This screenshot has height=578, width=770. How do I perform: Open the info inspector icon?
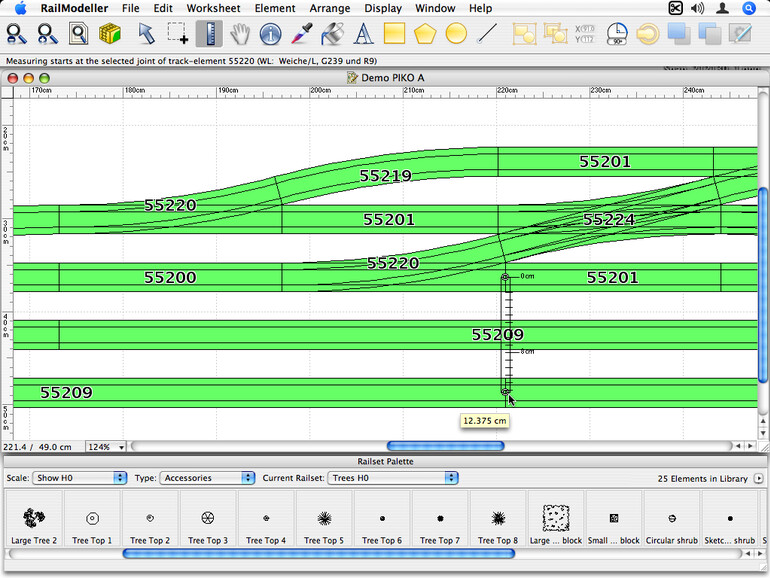click(270, 34)
